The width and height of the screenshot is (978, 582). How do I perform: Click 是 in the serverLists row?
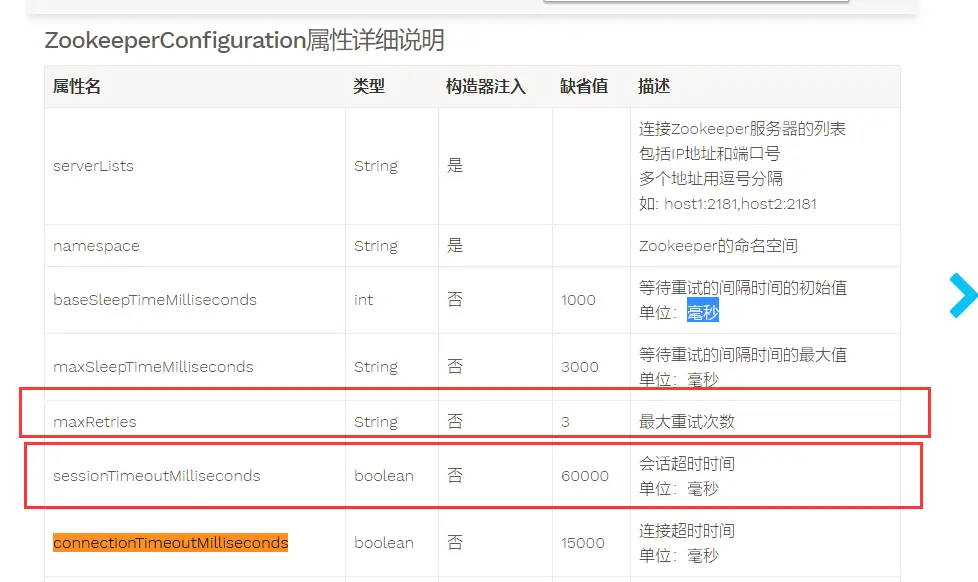(455, 165)
